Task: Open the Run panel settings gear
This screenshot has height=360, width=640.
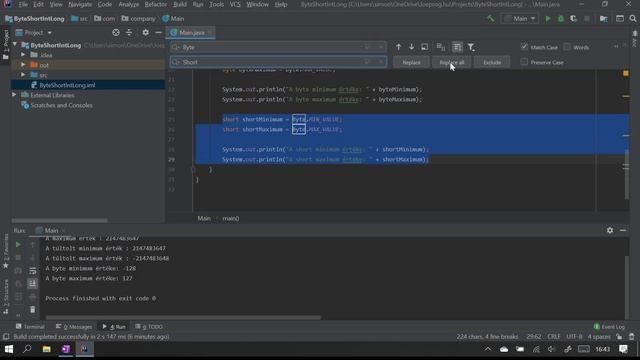Action: pos(610,231)
